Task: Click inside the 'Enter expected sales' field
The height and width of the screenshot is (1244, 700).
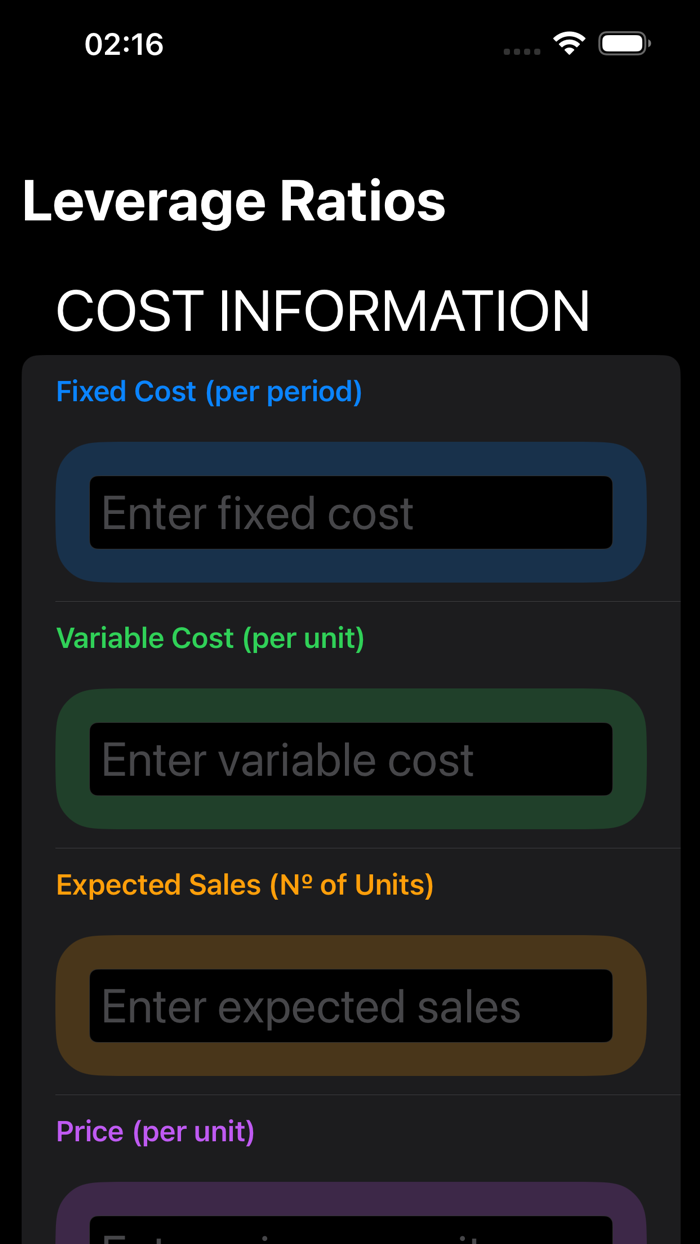Action: (351, 1005)
